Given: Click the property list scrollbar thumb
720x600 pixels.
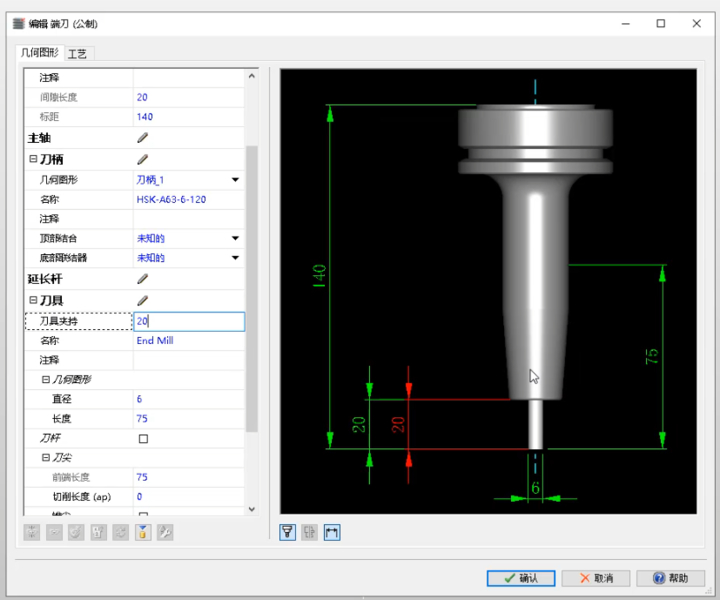Looking at the screenshot, I should 252,288.
